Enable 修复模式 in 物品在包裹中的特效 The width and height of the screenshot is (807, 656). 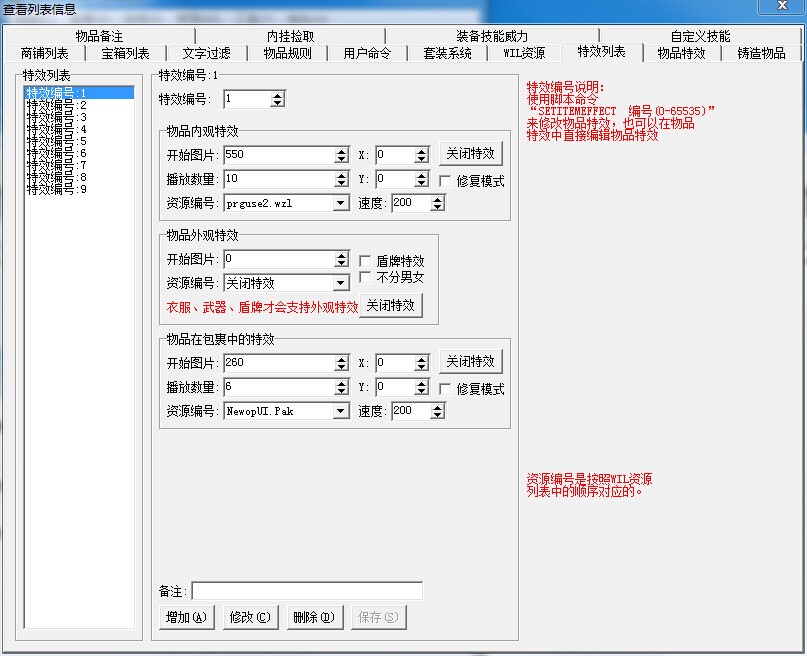click(446, 389)
